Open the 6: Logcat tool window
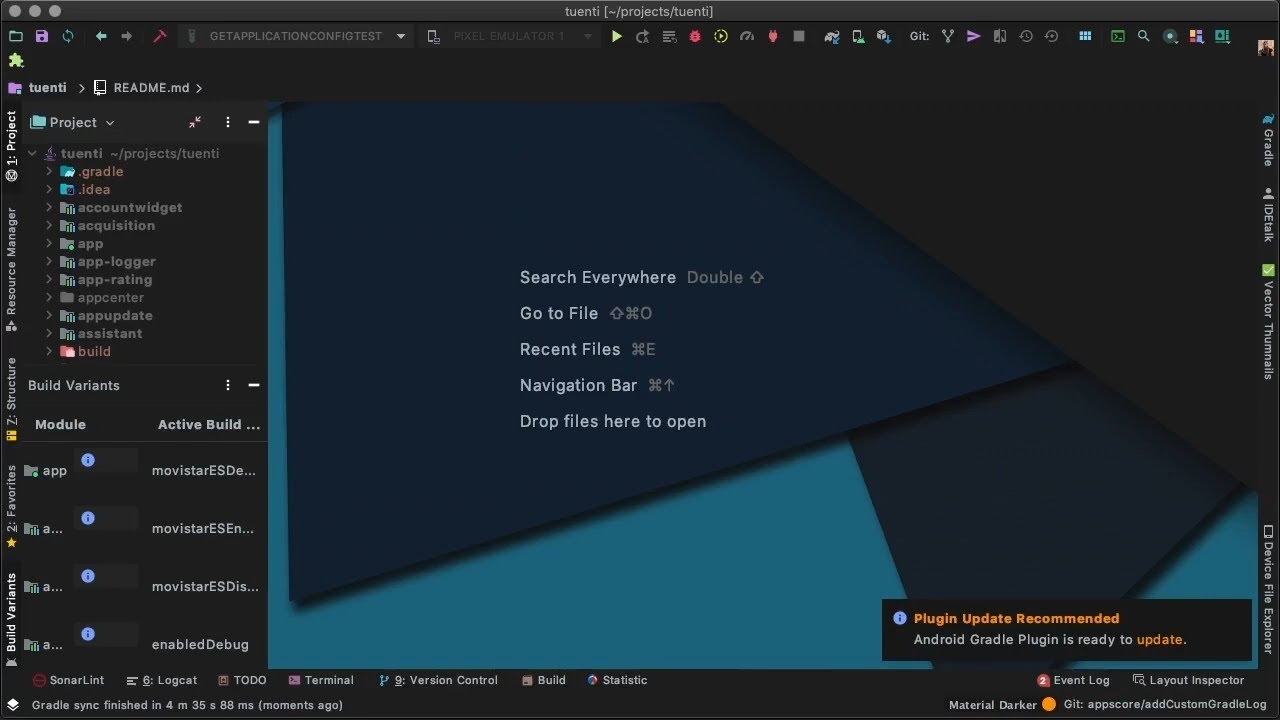This screenshot has height=720, width=1280. click(x=162, y=680)
